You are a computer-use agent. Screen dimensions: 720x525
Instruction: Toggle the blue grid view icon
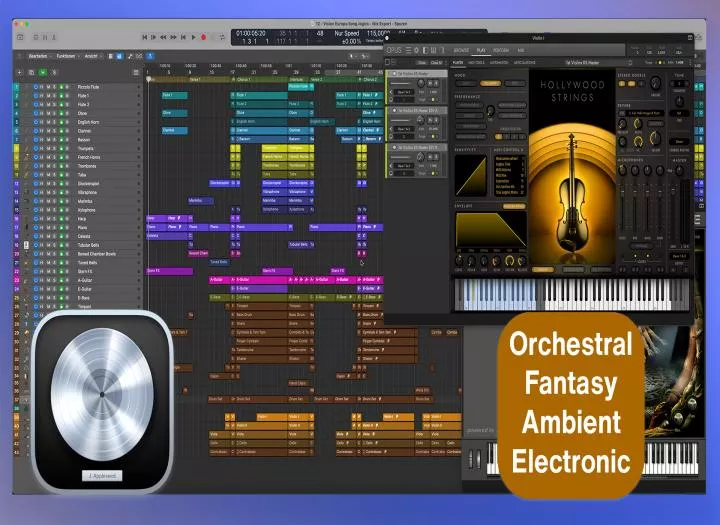(x=119, y=56)
